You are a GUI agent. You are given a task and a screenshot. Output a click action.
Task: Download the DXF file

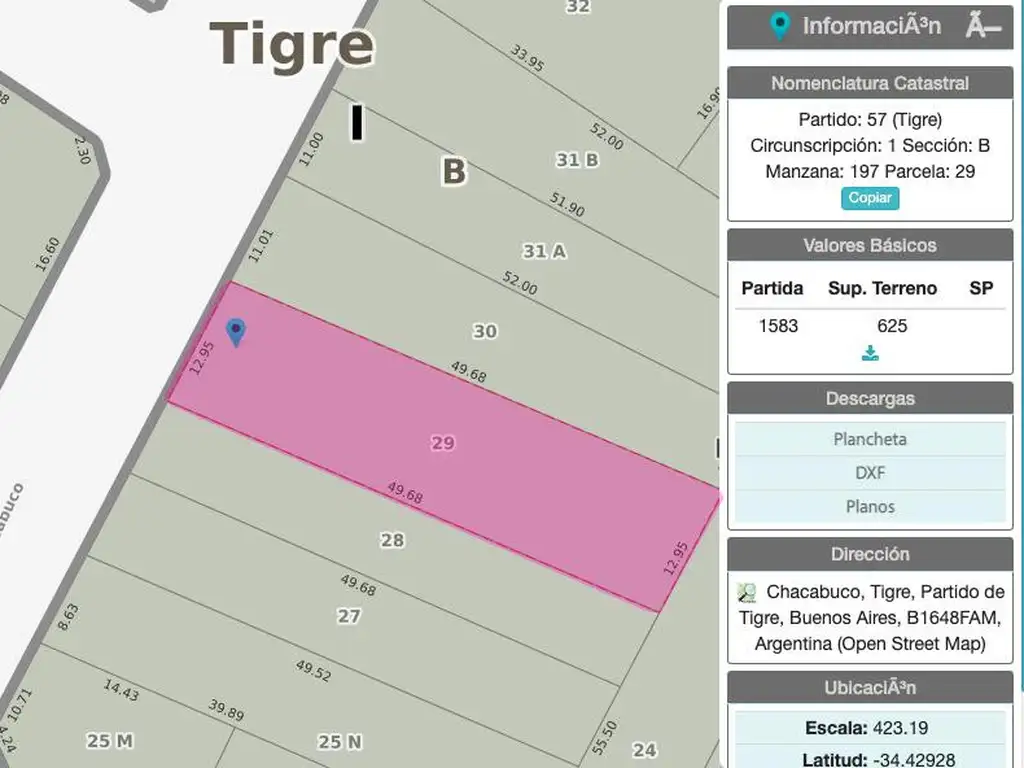click(870, 473)
